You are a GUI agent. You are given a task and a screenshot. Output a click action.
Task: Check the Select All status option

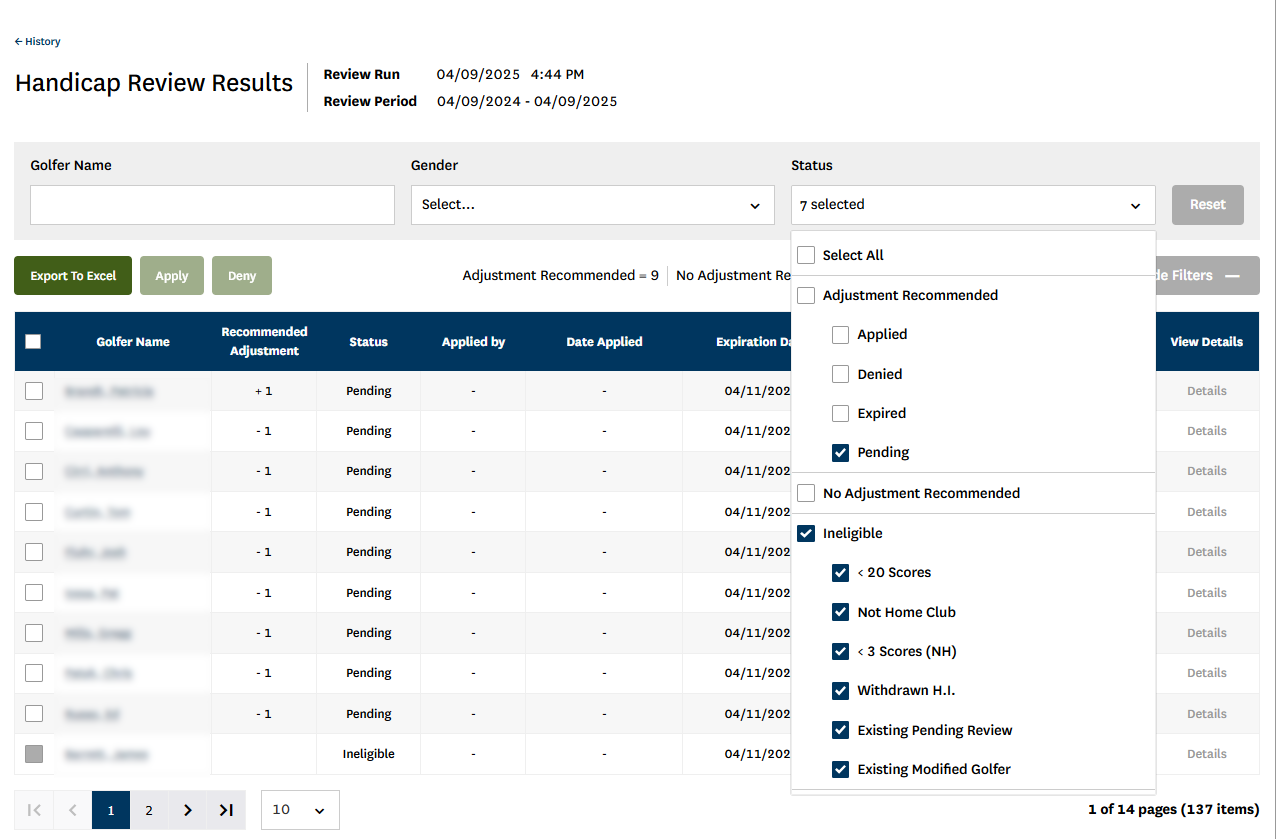pyautogui.click(x=807, y=255)
